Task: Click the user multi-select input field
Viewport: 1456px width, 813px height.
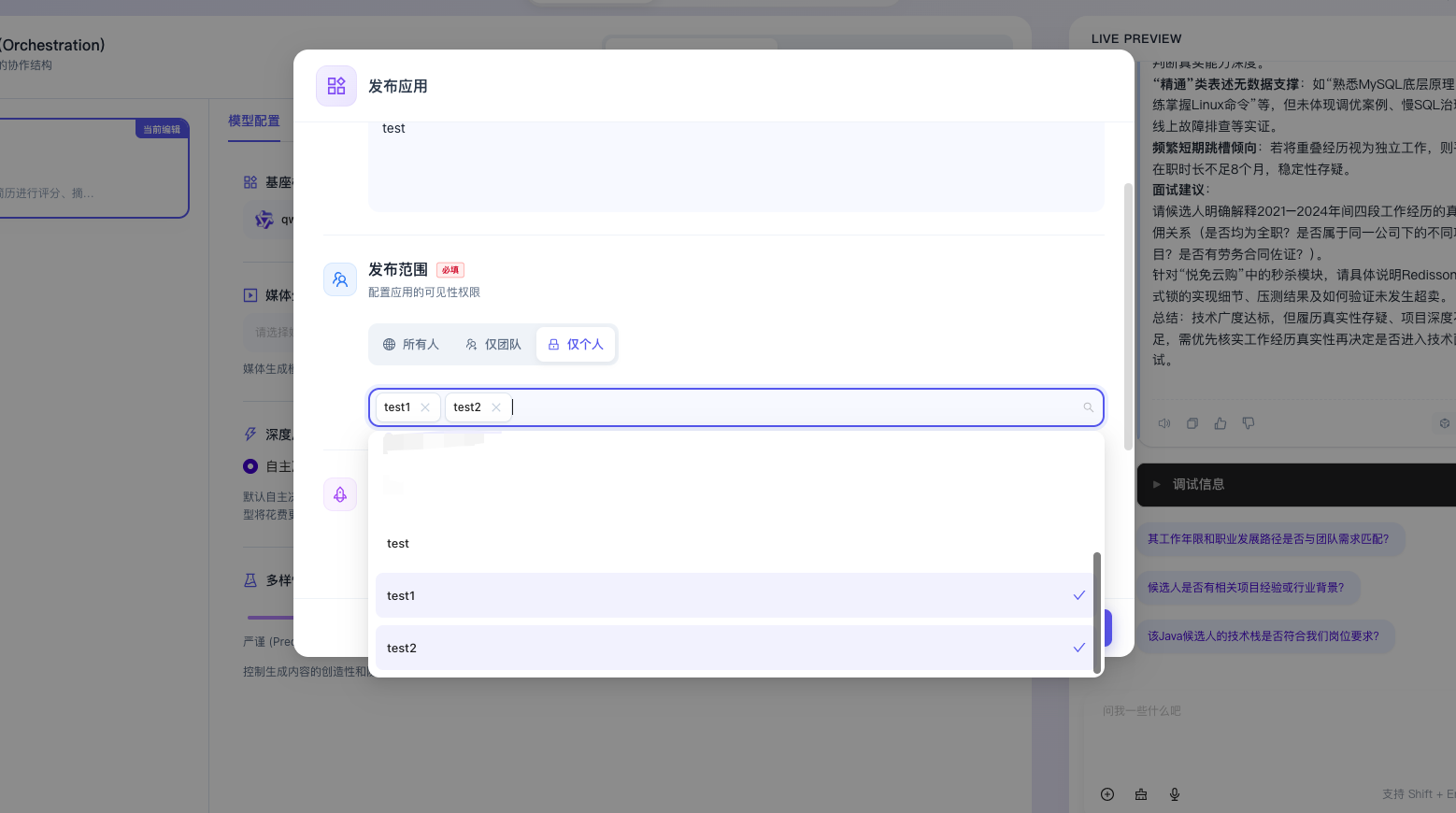Action: tap(794, 407)
